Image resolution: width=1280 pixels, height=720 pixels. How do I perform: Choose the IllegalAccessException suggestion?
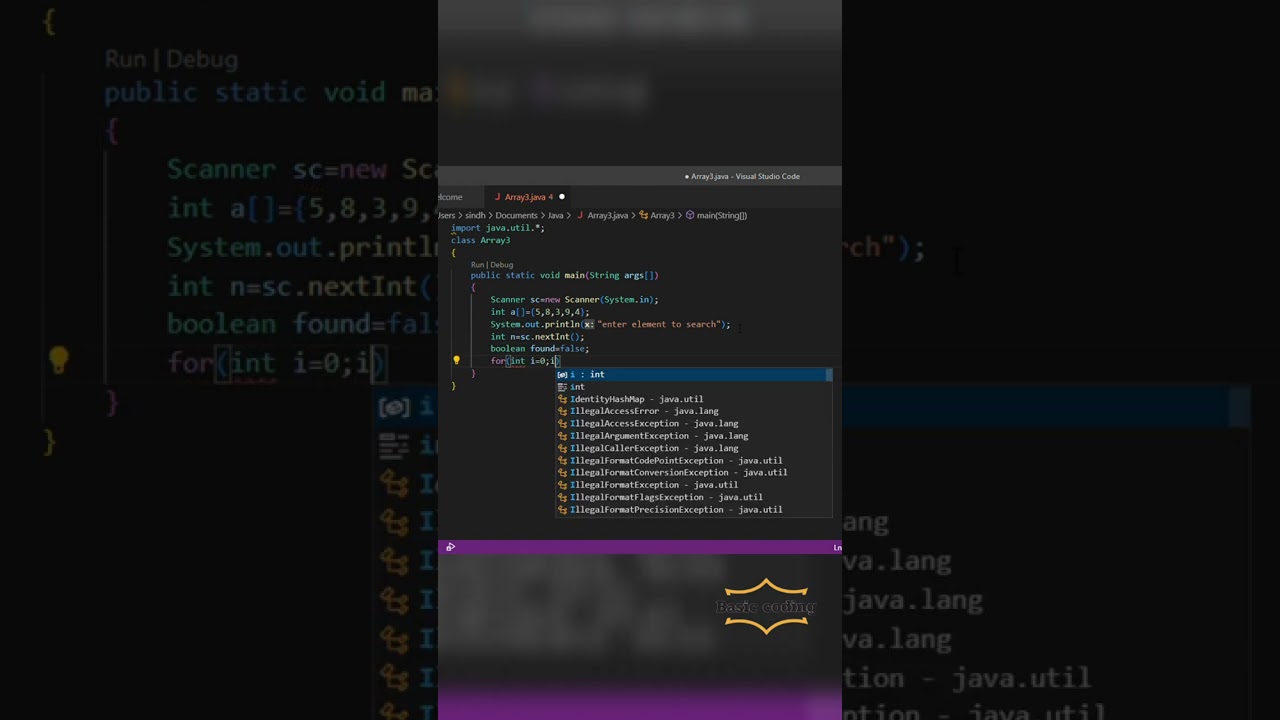tap(693, 423)
